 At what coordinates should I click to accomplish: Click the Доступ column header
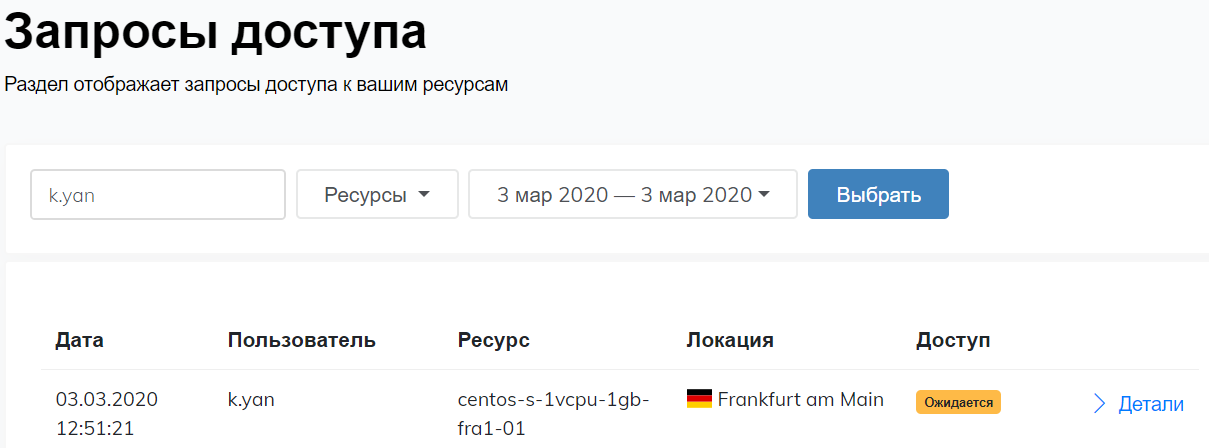(x=953, y=340)
